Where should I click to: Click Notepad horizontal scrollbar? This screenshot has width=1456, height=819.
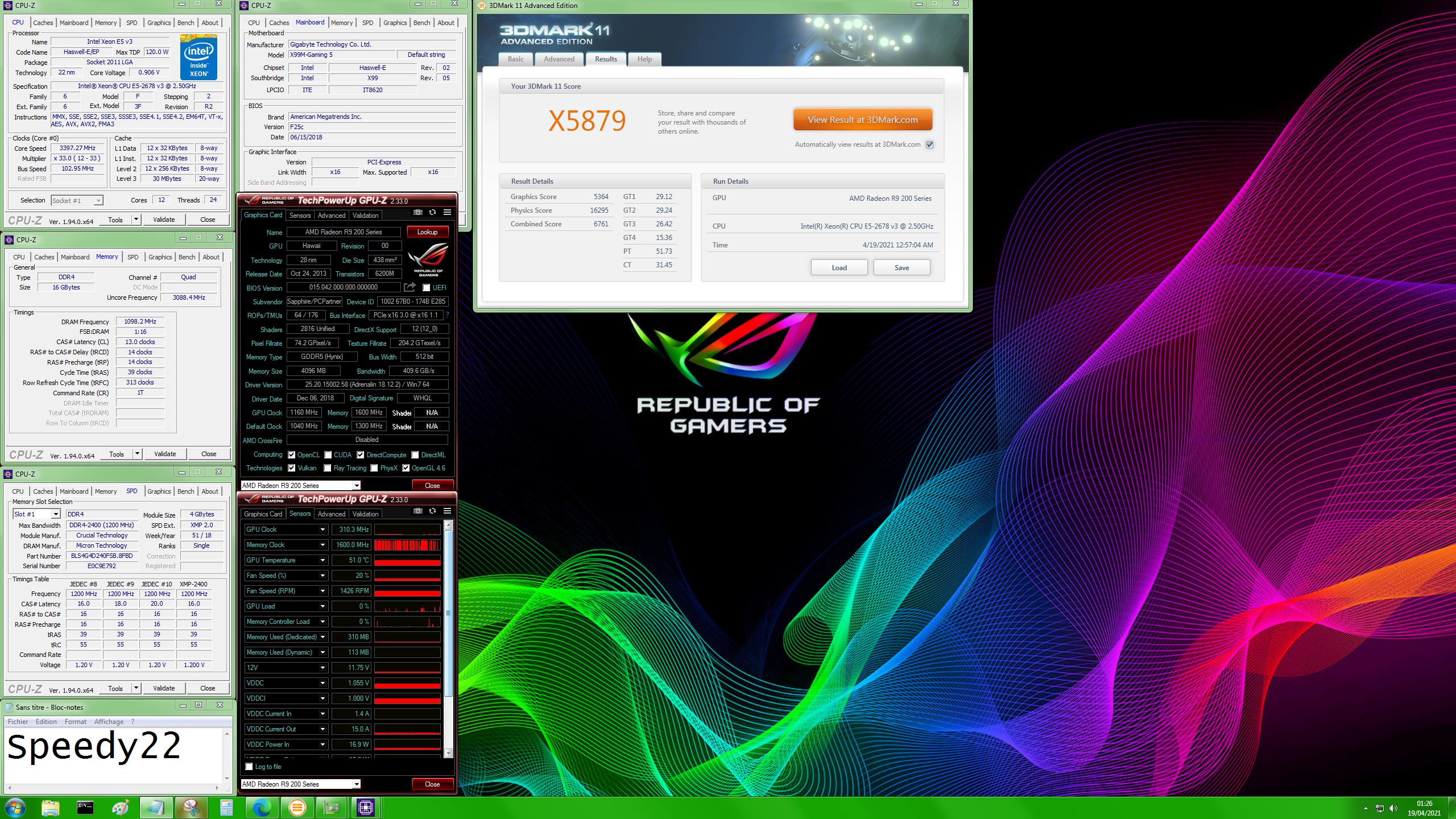[113, 788]
